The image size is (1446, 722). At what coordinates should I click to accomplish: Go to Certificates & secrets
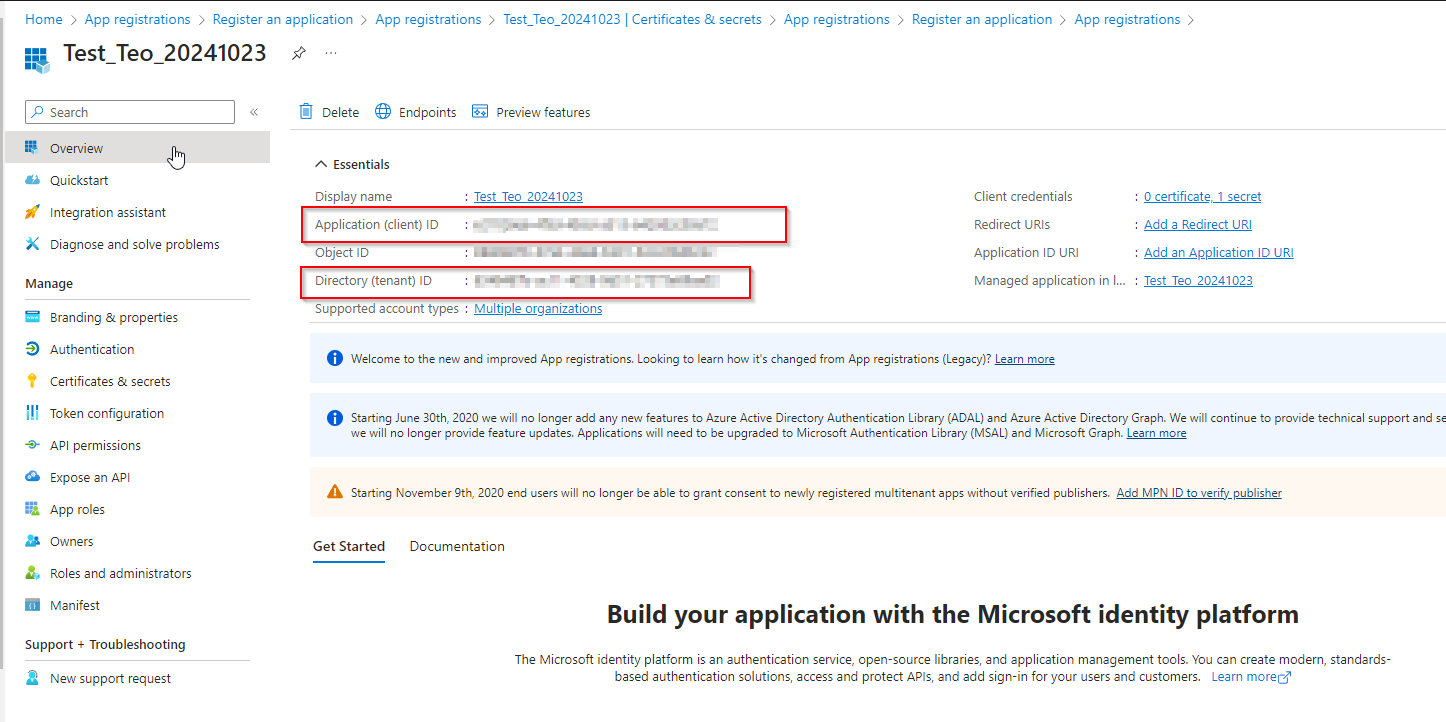point(110,381)
